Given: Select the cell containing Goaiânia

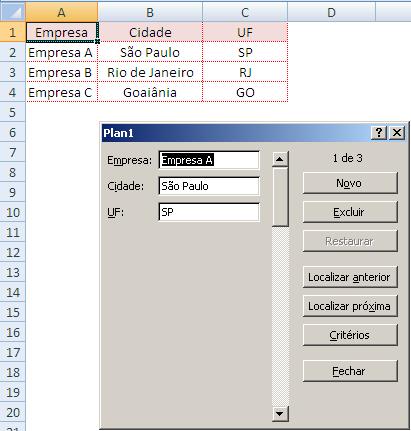Looking at the screenshot, I should point(150,92).
